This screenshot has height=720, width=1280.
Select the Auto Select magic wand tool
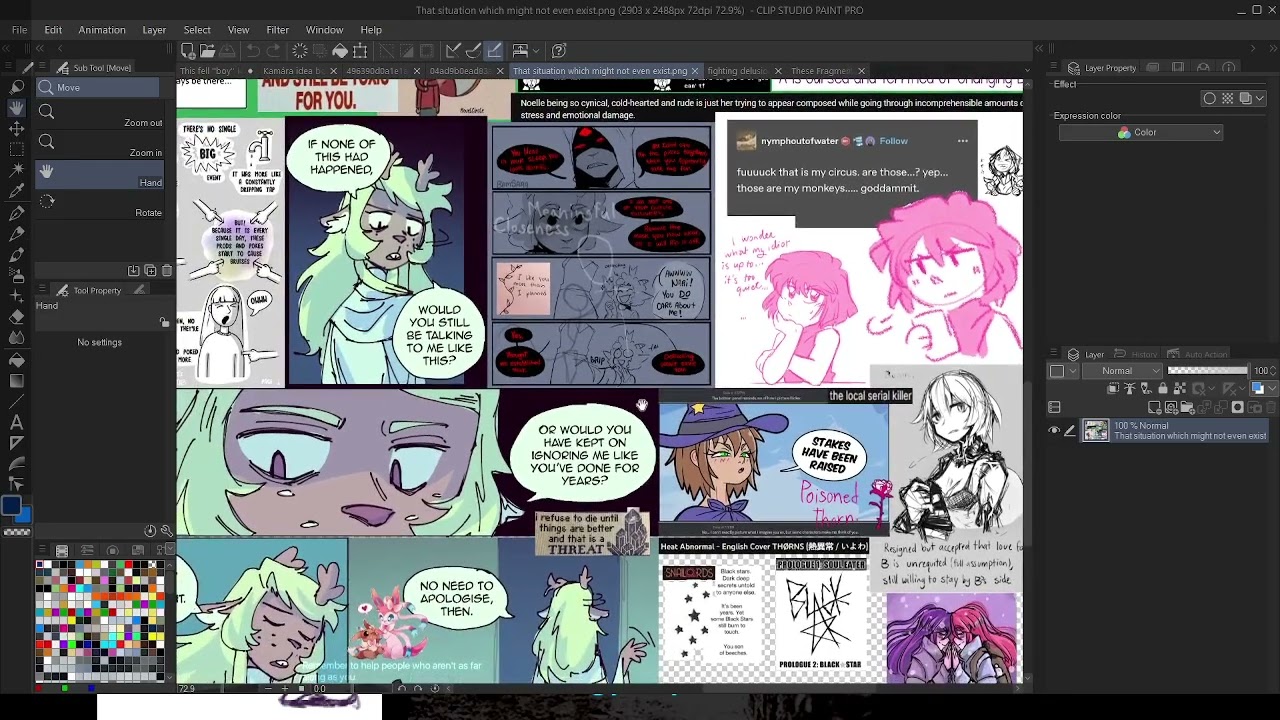click(x=17, y=171)
